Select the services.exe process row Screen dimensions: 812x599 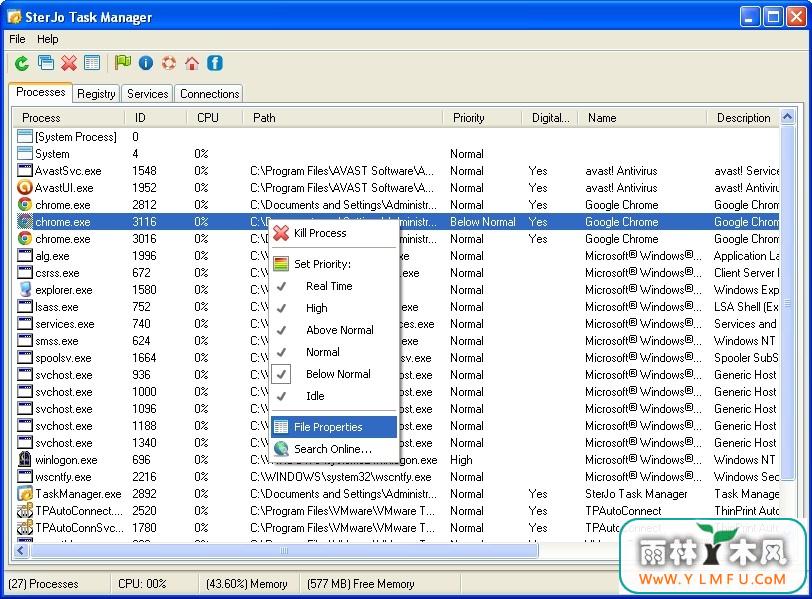point(396,324)
